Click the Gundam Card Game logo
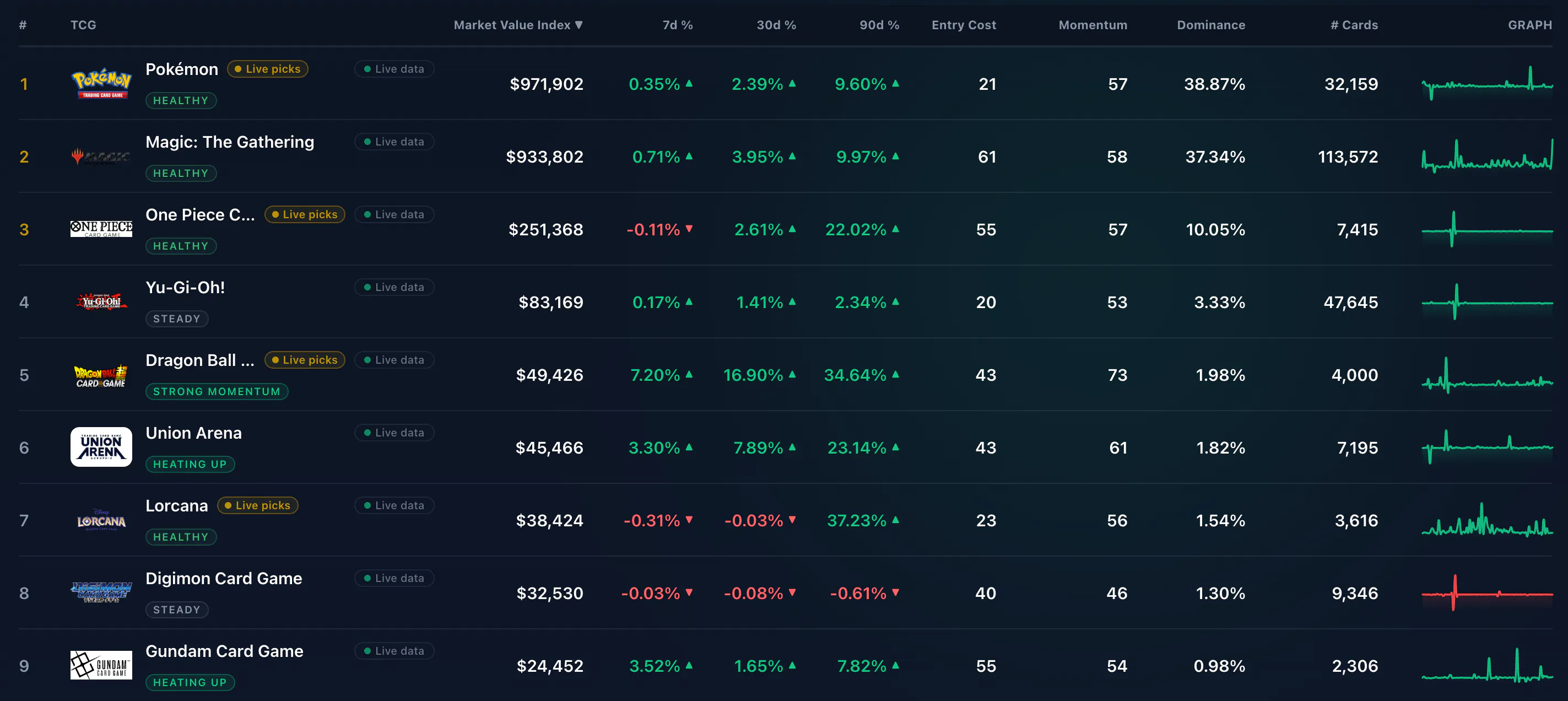1568x701 pixels. (101, 665)
